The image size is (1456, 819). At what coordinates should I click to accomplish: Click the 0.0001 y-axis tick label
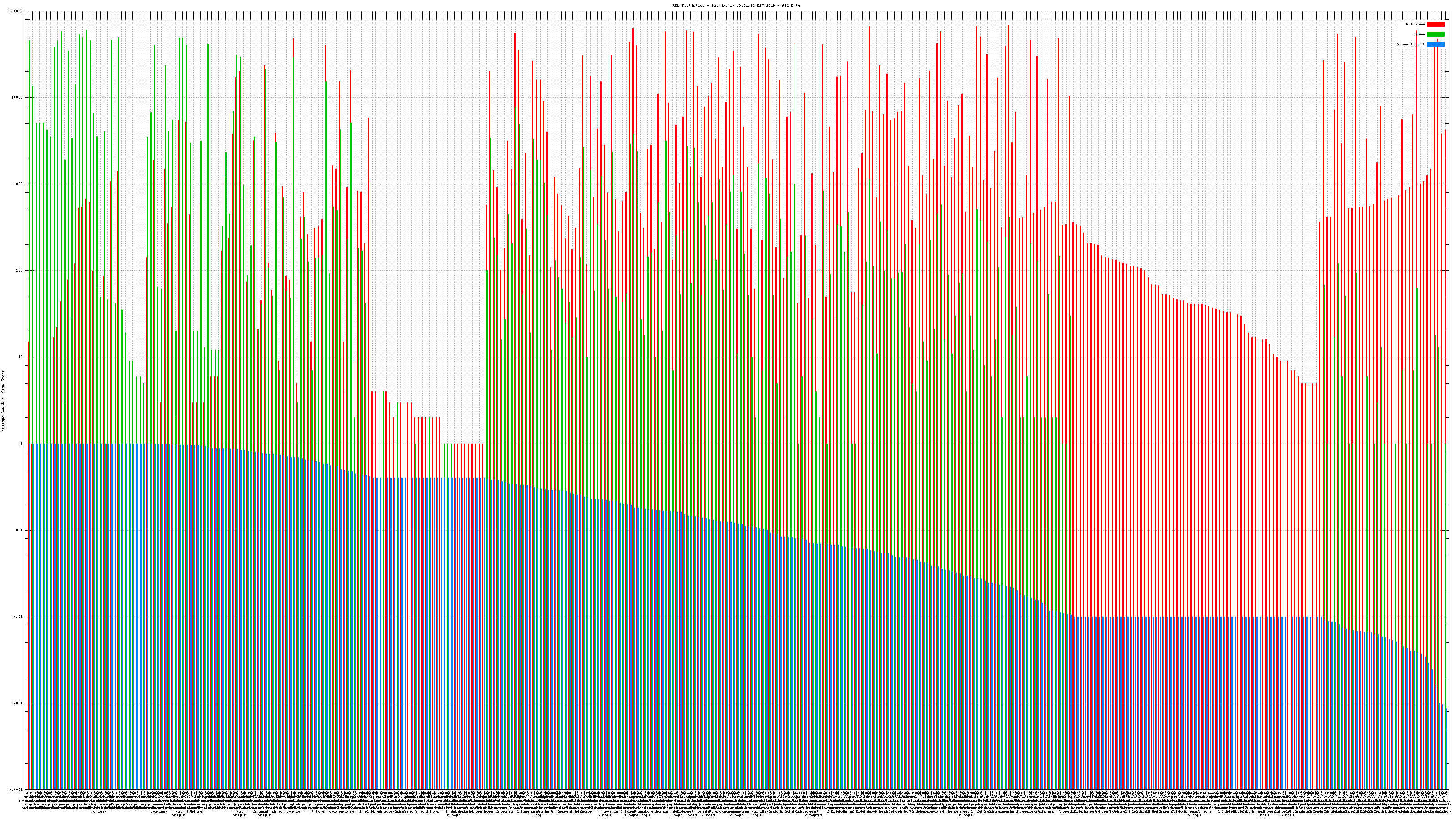tap(16, 789)
